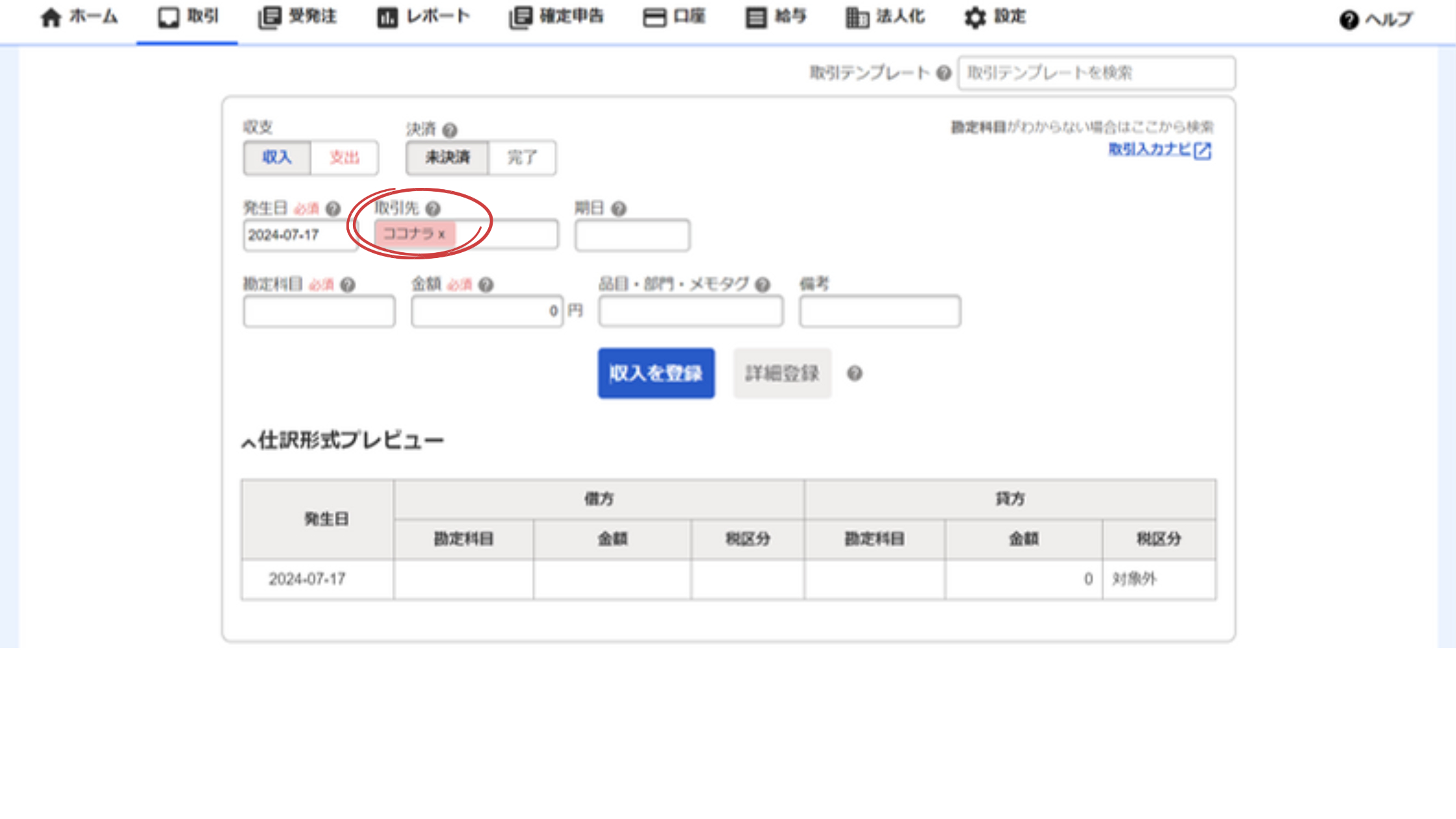Open the 勘定科目 selection field
1456x819 pixels.
[x=319, y=311]
